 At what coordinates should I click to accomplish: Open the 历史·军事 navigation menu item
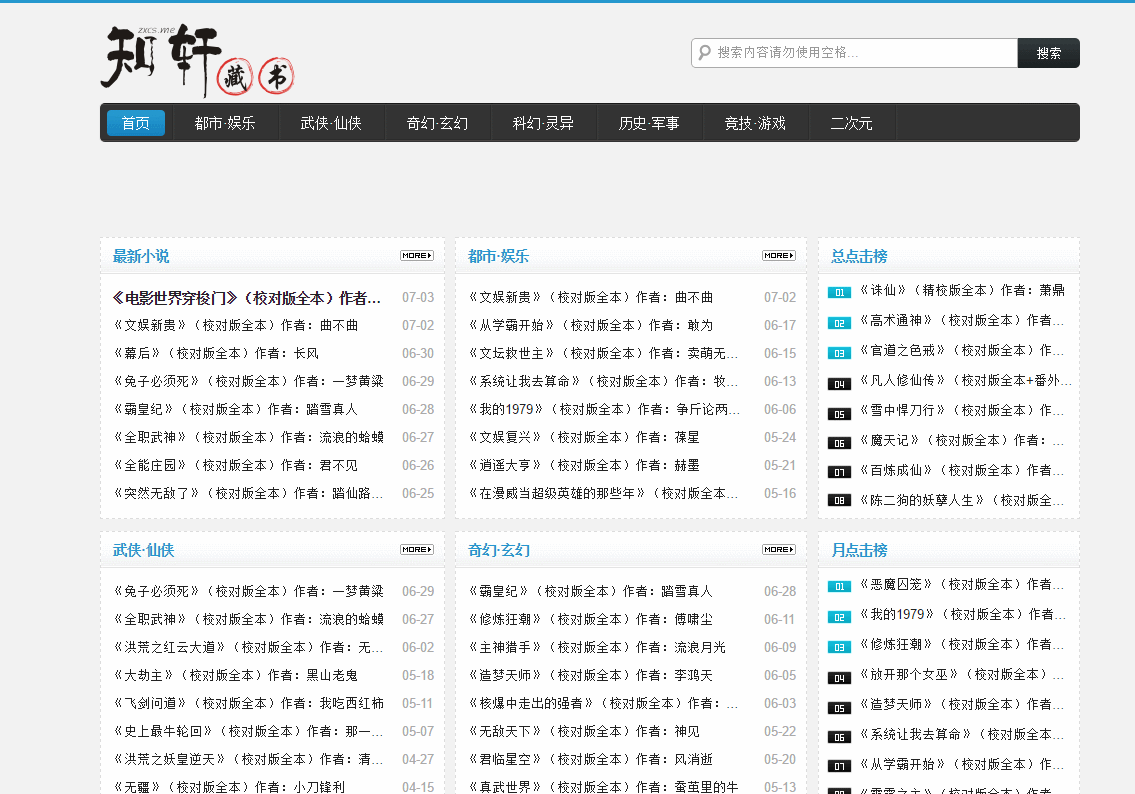649,123
